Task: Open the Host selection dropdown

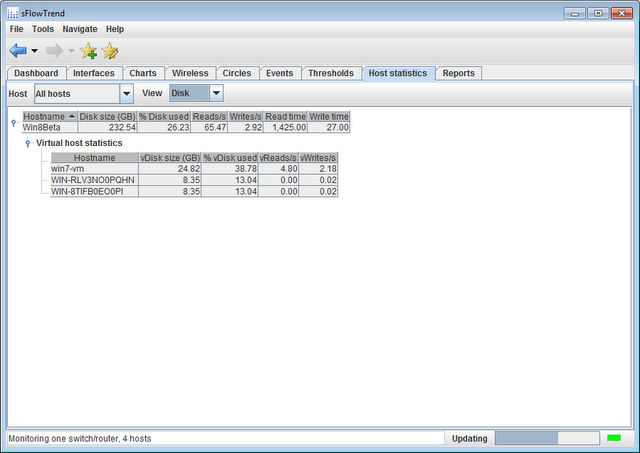Action: 84,93
